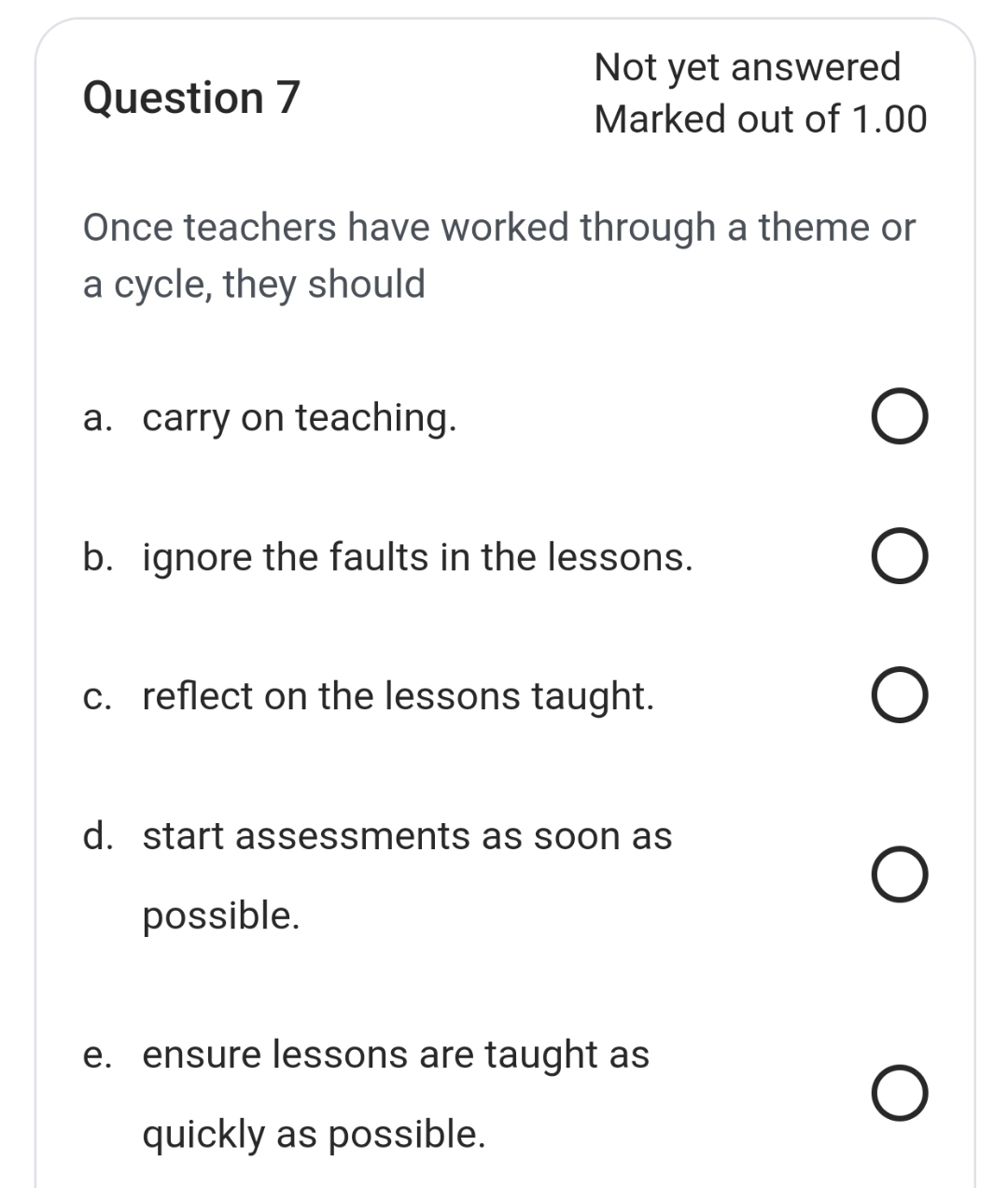Choose 'ignore the faults in the lessons.'

pos(417,557)
